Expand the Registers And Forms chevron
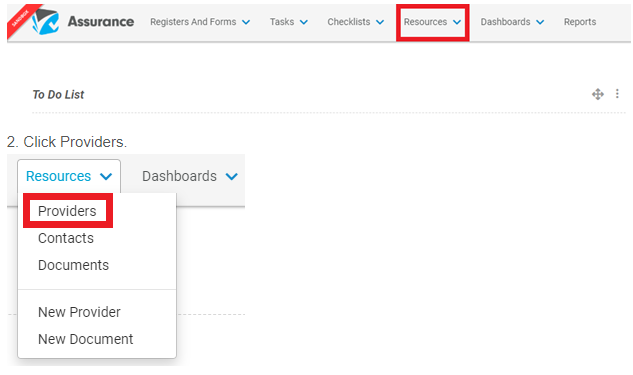 pyautogui.click(x=246, y=22)
